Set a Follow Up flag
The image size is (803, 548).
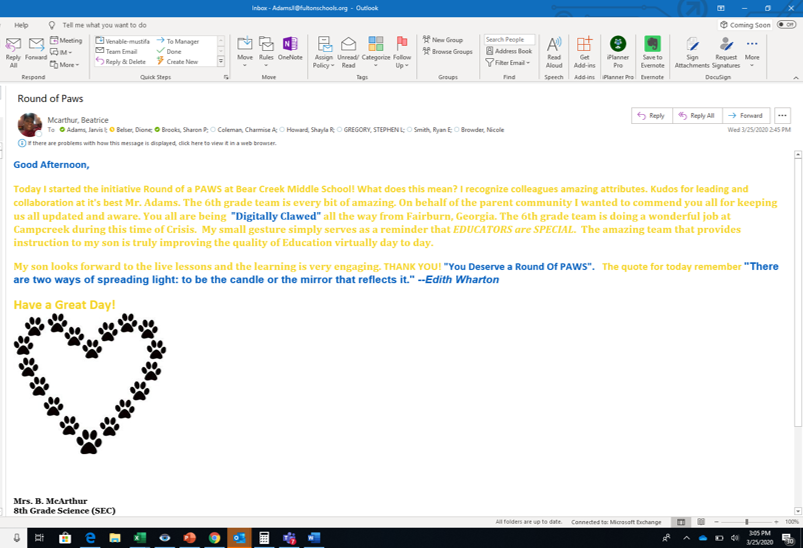pyautogui.click(x=402, y=52)
